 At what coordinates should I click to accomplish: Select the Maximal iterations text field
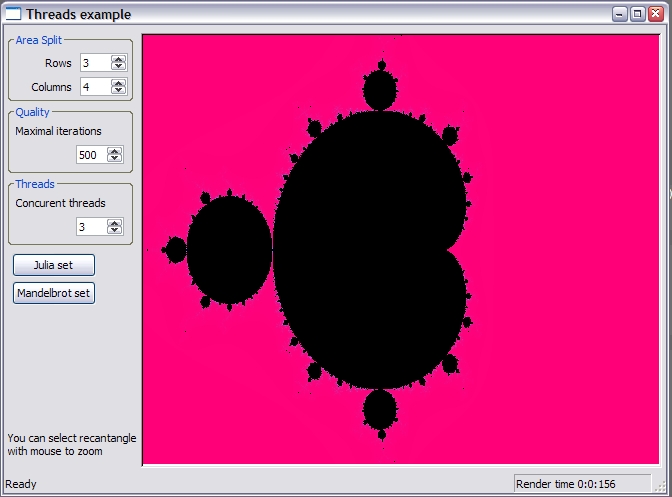click(91, 155)
